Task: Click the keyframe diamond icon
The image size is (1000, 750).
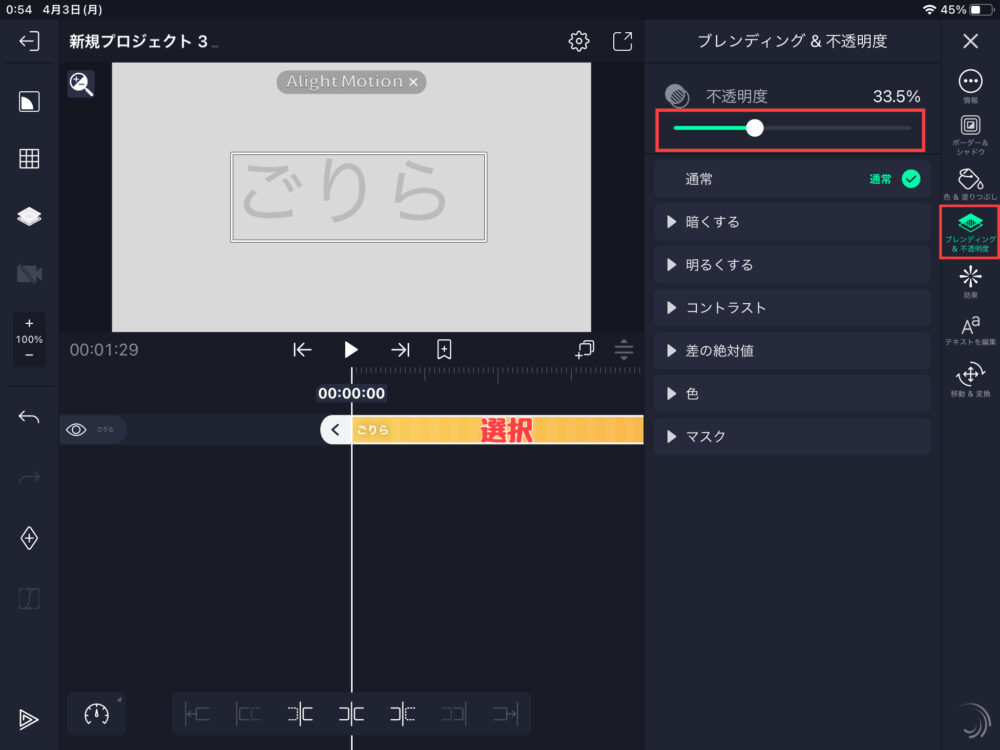Action: click(x=28, y=537)
